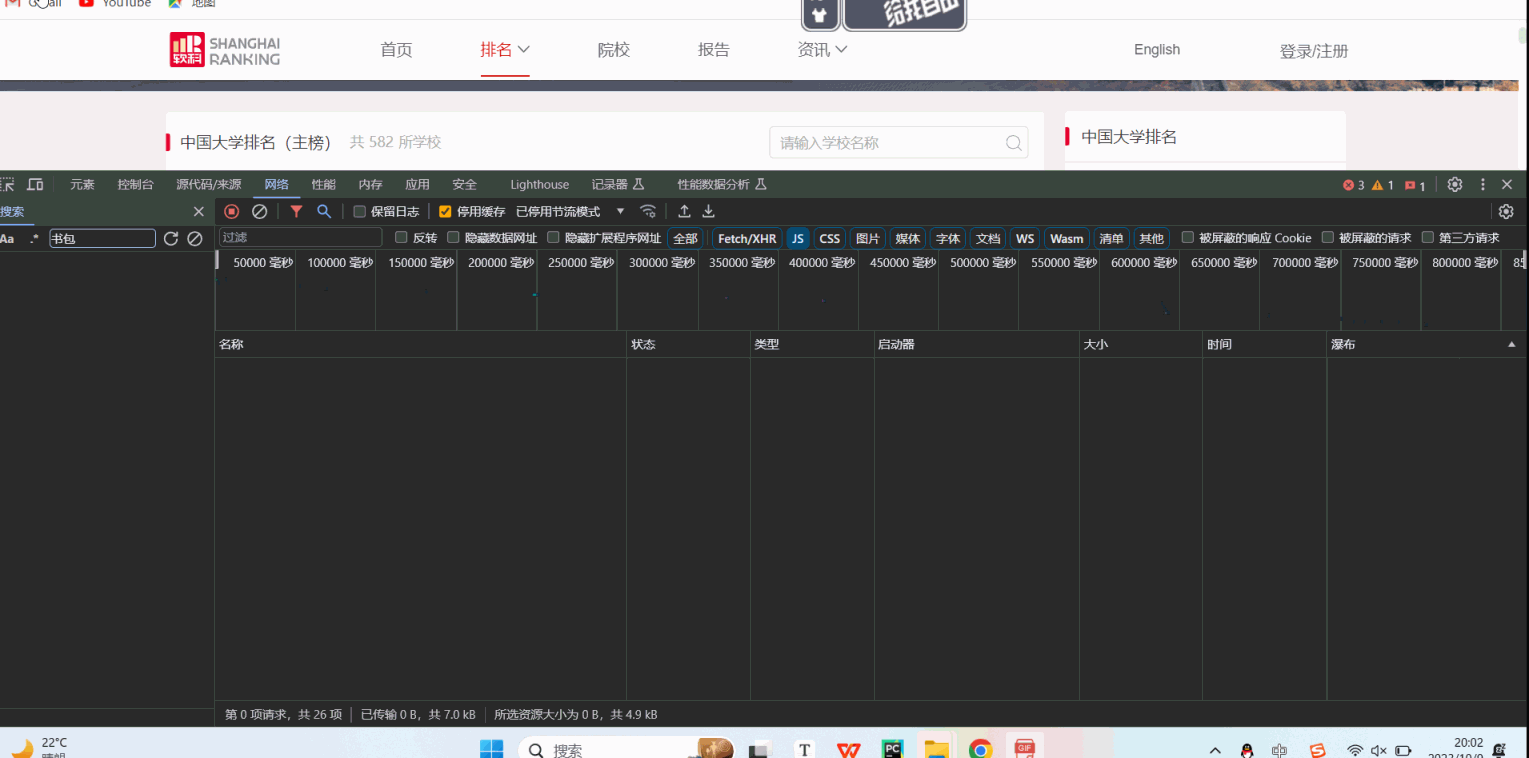Show hidden system tray icons
The height and width of the screenshot is (758, 1529).
pos(1215,750)
